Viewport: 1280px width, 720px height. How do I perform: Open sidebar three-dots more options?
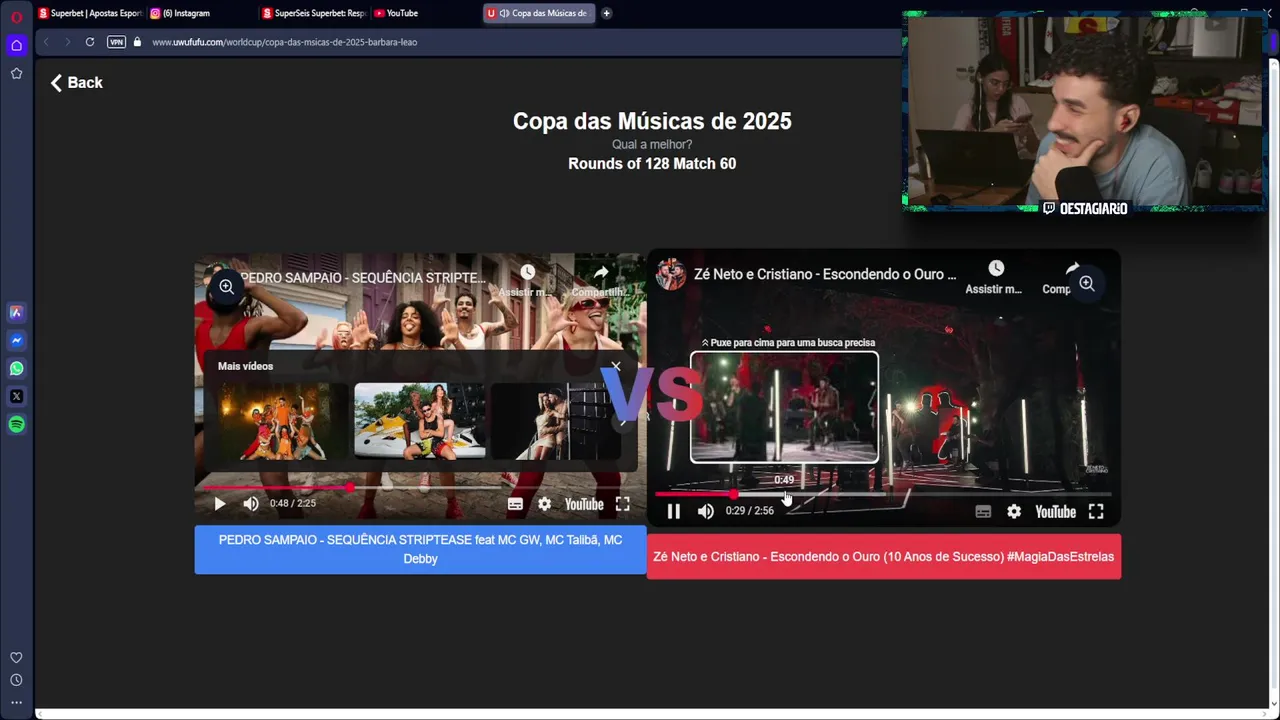16,702
